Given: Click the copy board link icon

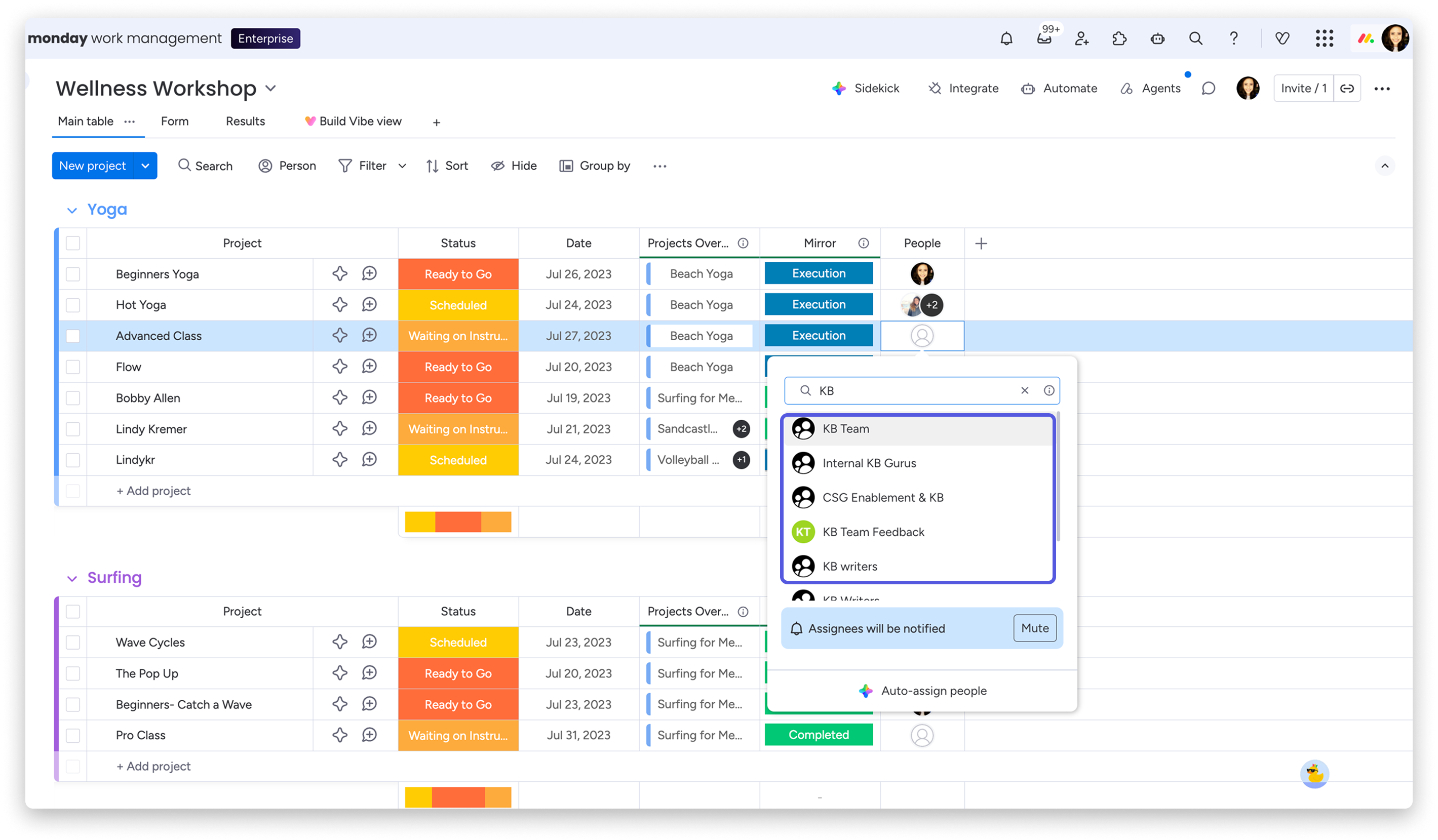Looking at the screenshot, I should pyautogui.click(x=1347, y=89).
